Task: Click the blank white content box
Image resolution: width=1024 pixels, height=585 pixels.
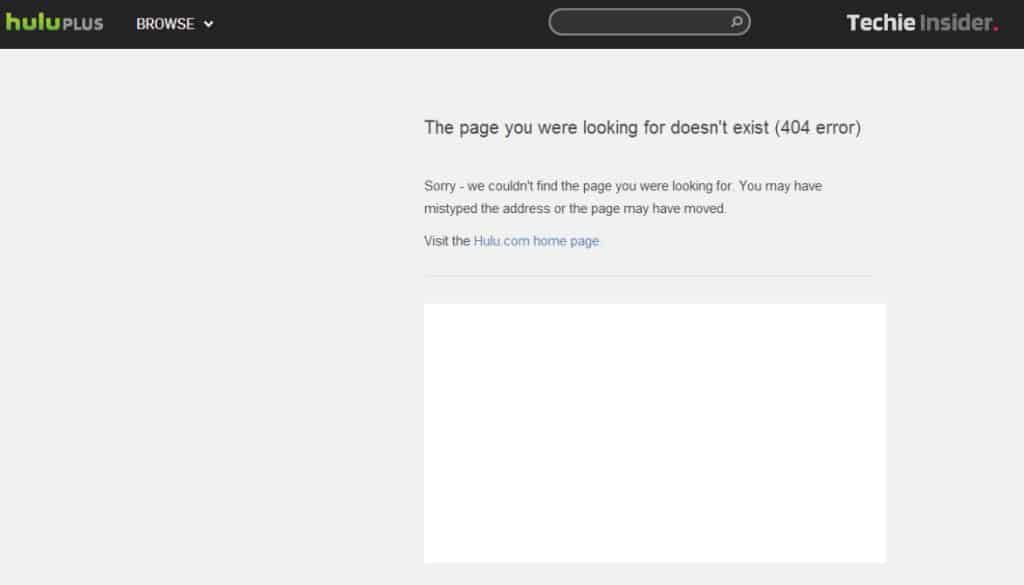Action: pos(654,432)
